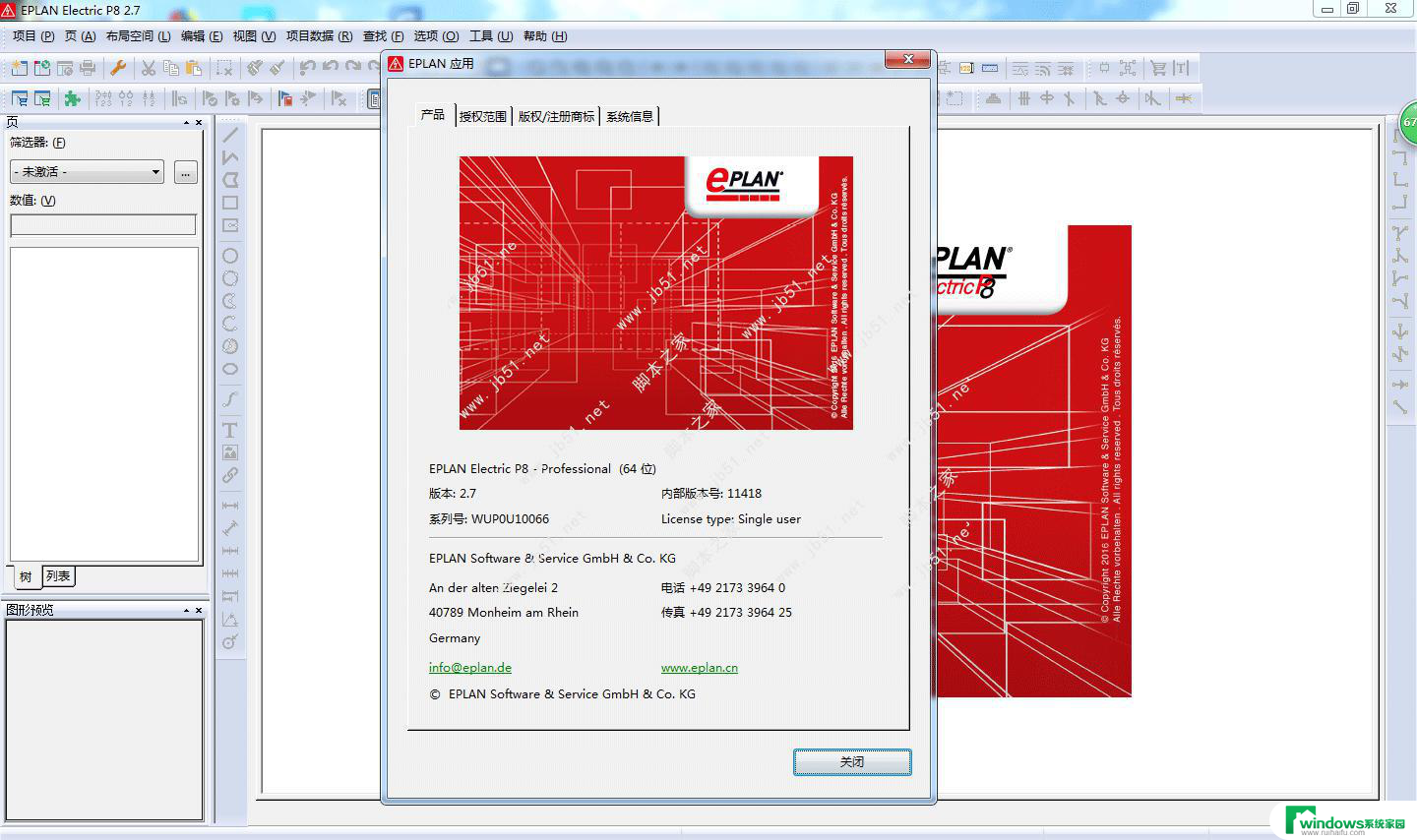This screenshot has width=1417, height=840.
Task: Close the 页 navigator panel
Action: tap(199, 123)
